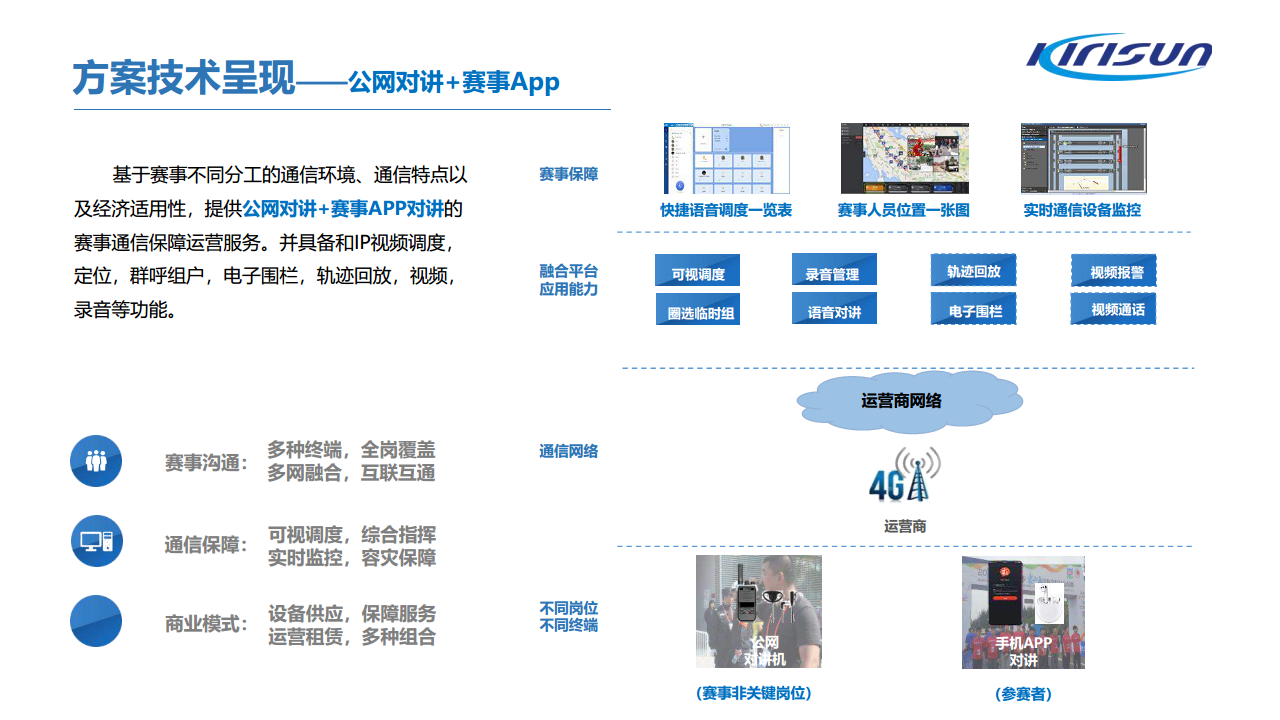
Task: Click the 手机APP对讲 photo
Action: point(1023,613)
